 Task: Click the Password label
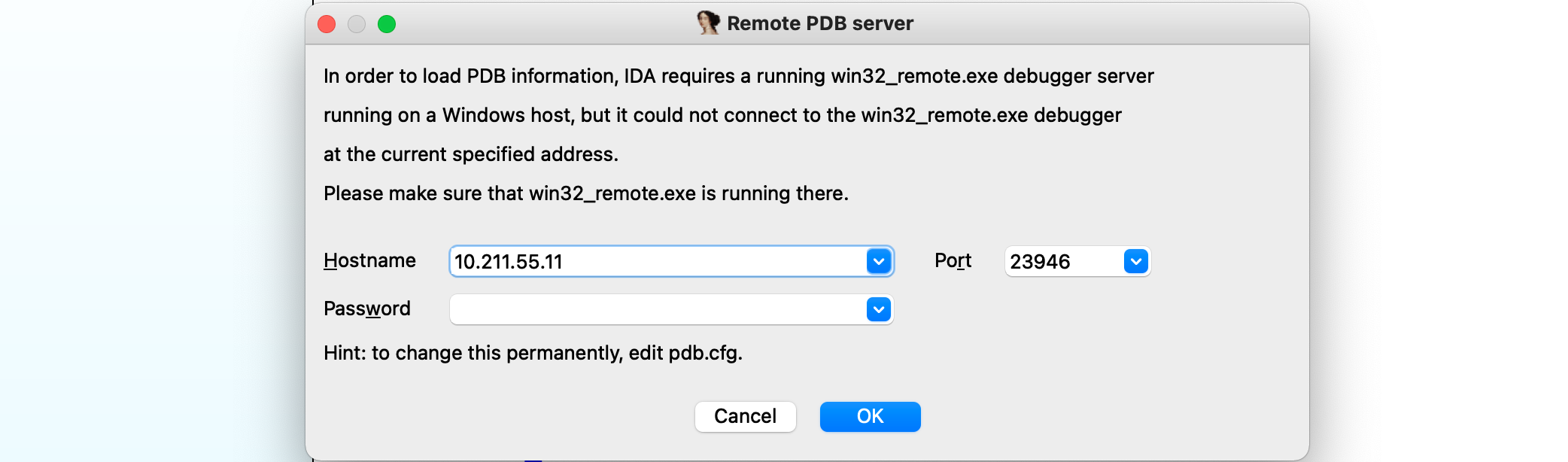(x=366, y=309)
